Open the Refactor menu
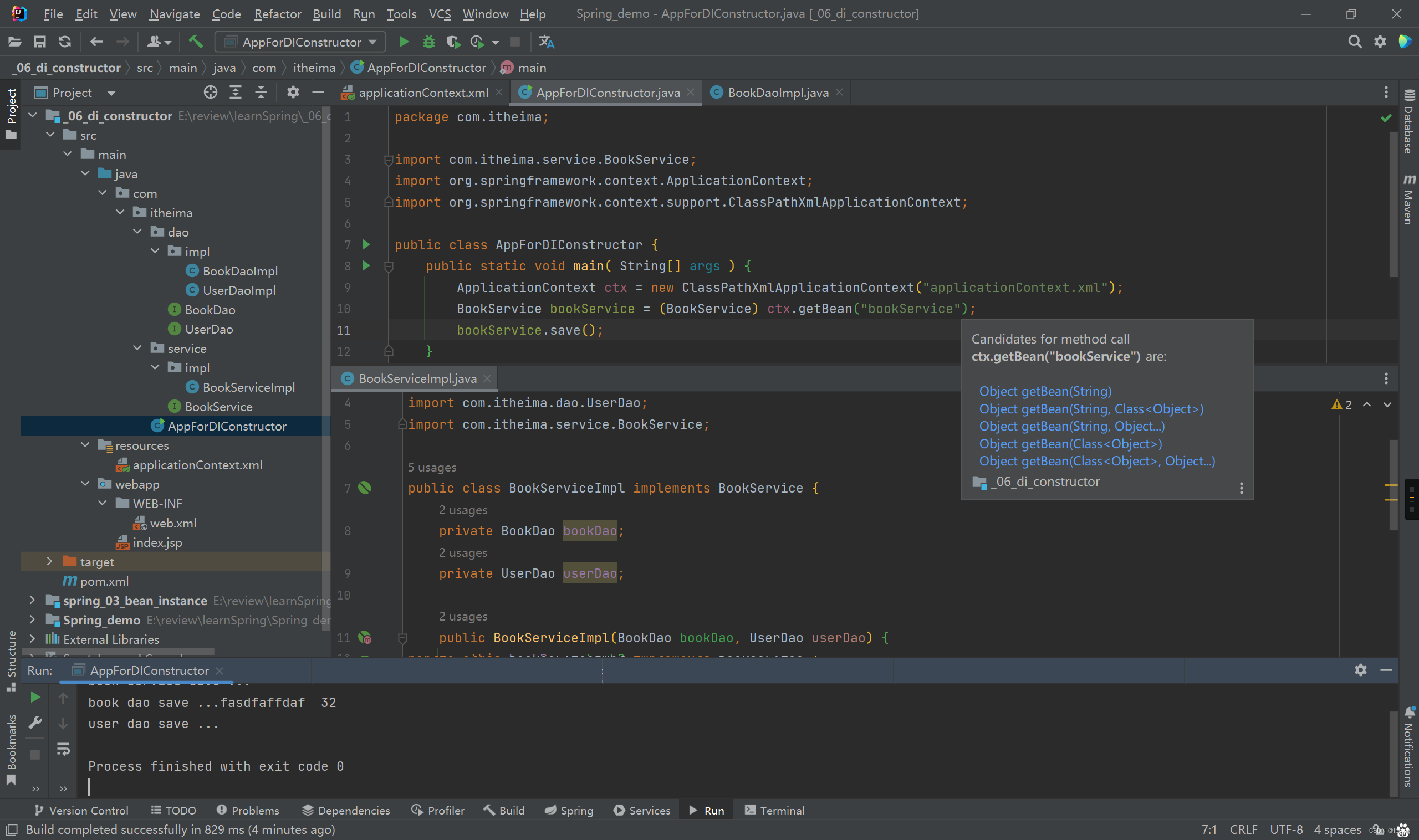1419x840 pixels. click(x=278, y=14)
